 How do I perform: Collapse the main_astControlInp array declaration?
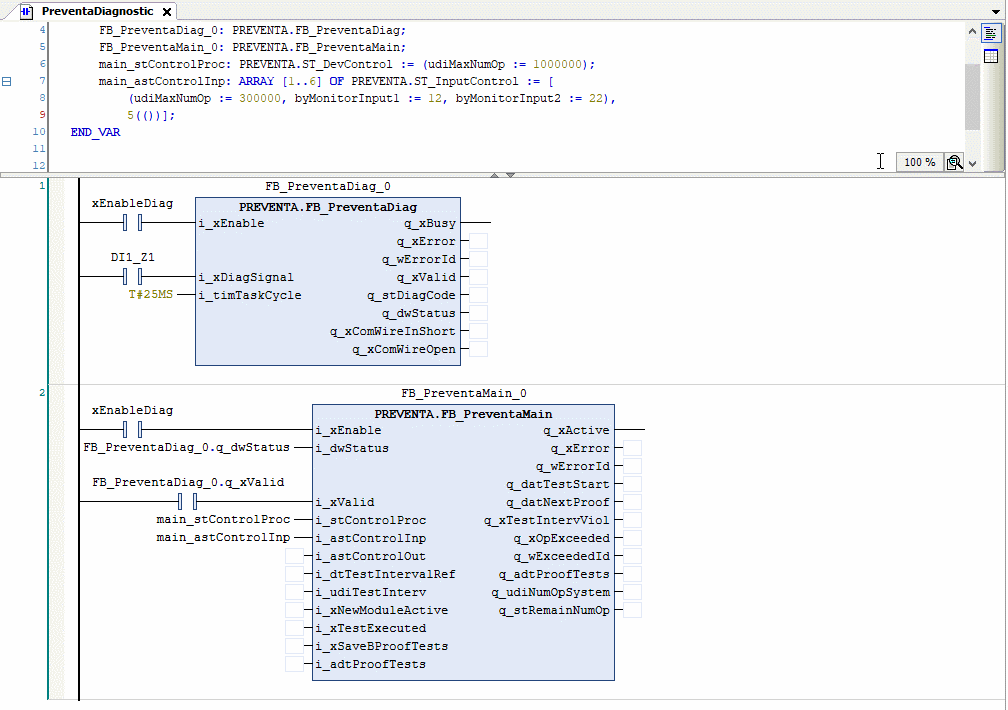(x=7, y=81)
